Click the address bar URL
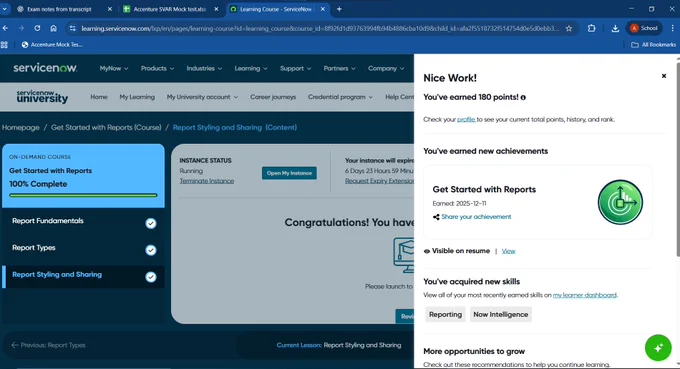 tap(320, 29)
